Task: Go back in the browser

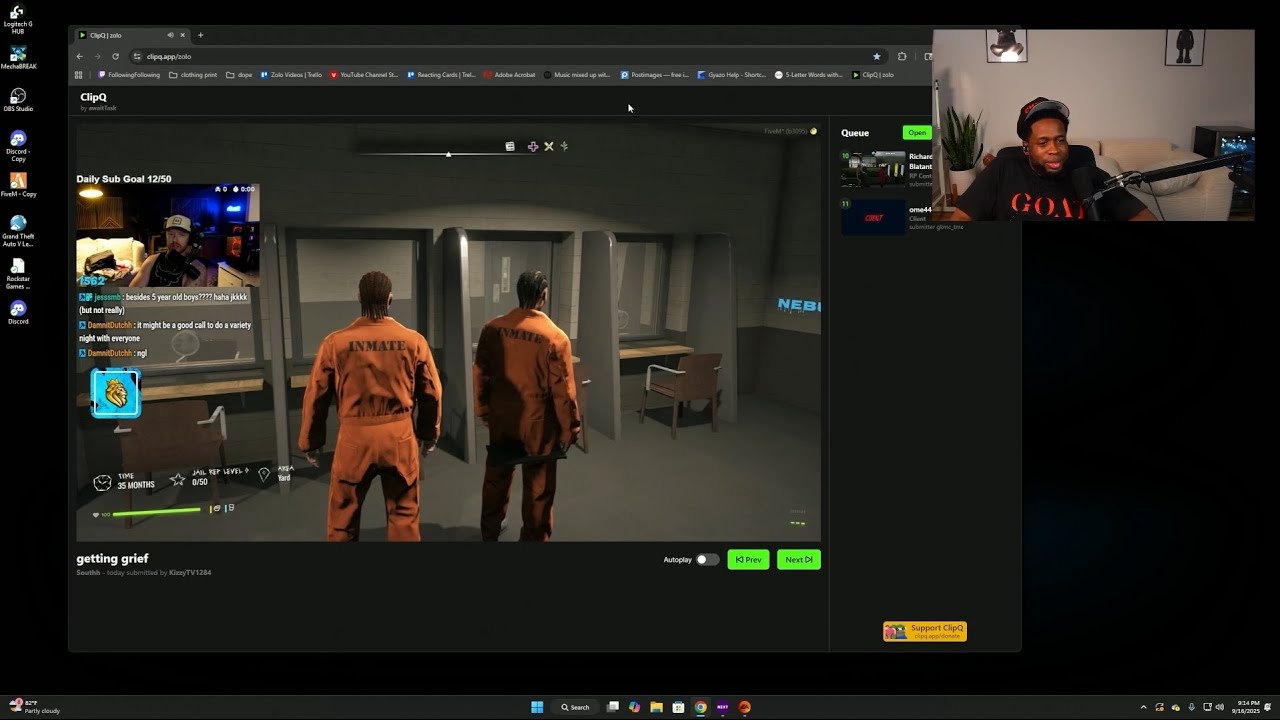Action: [79, 56]
